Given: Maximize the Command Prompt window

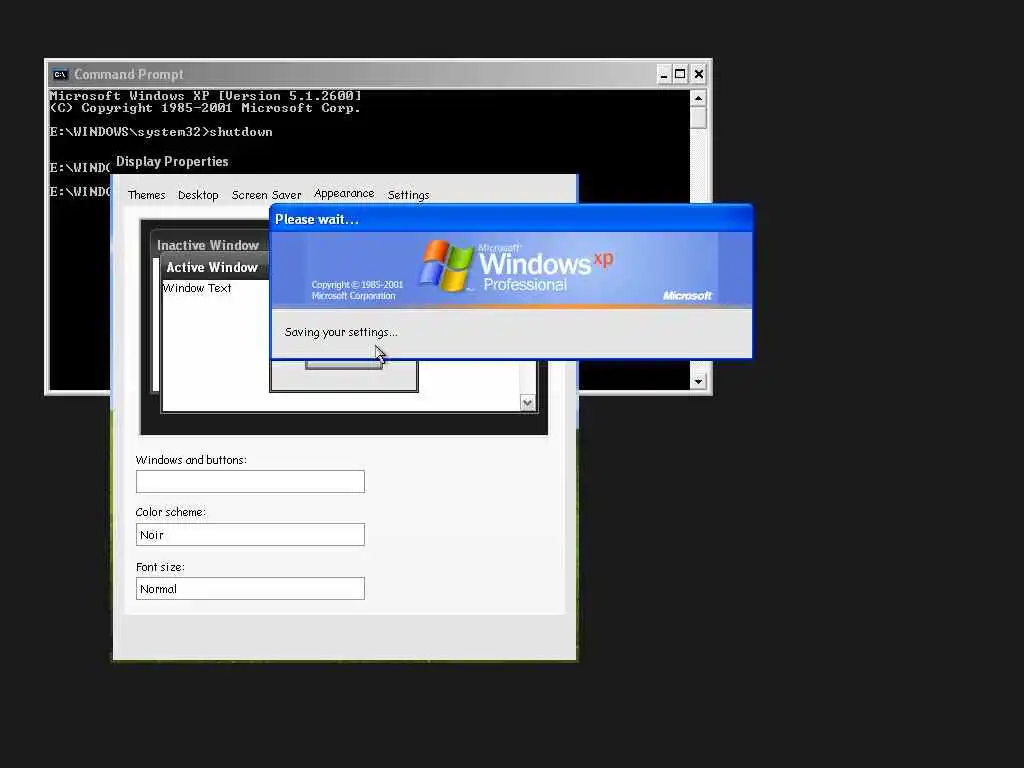Looking at the screenshot, I should (x=680, y=74).
